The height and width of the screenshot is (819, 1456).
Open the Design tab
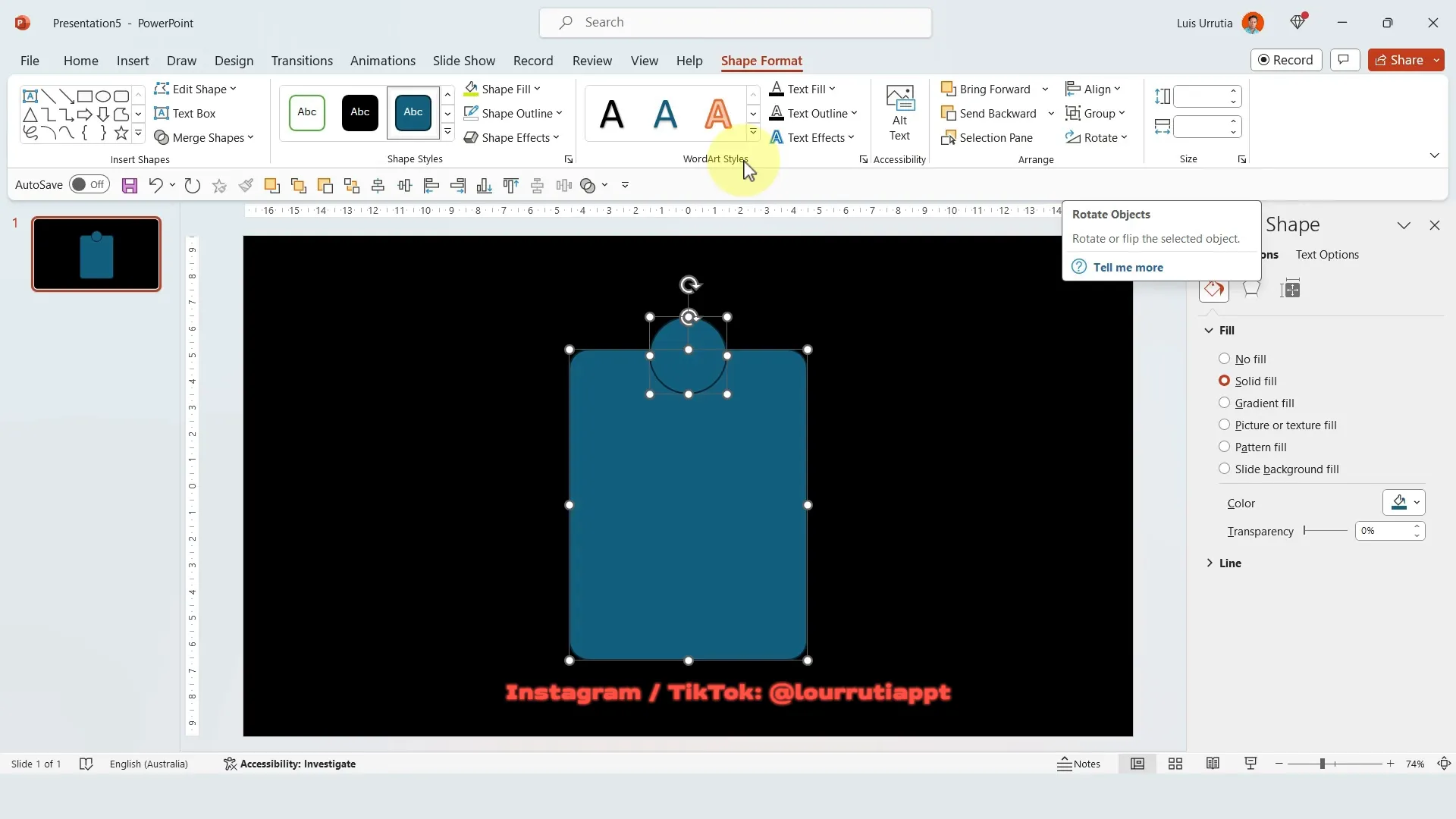[234, 61]
